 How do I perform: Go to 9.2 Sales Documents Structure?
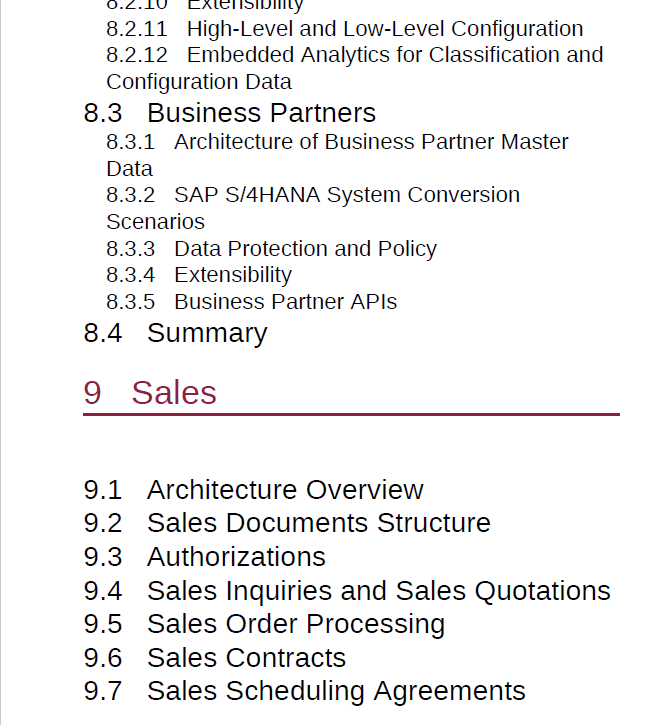coord(287,523)
